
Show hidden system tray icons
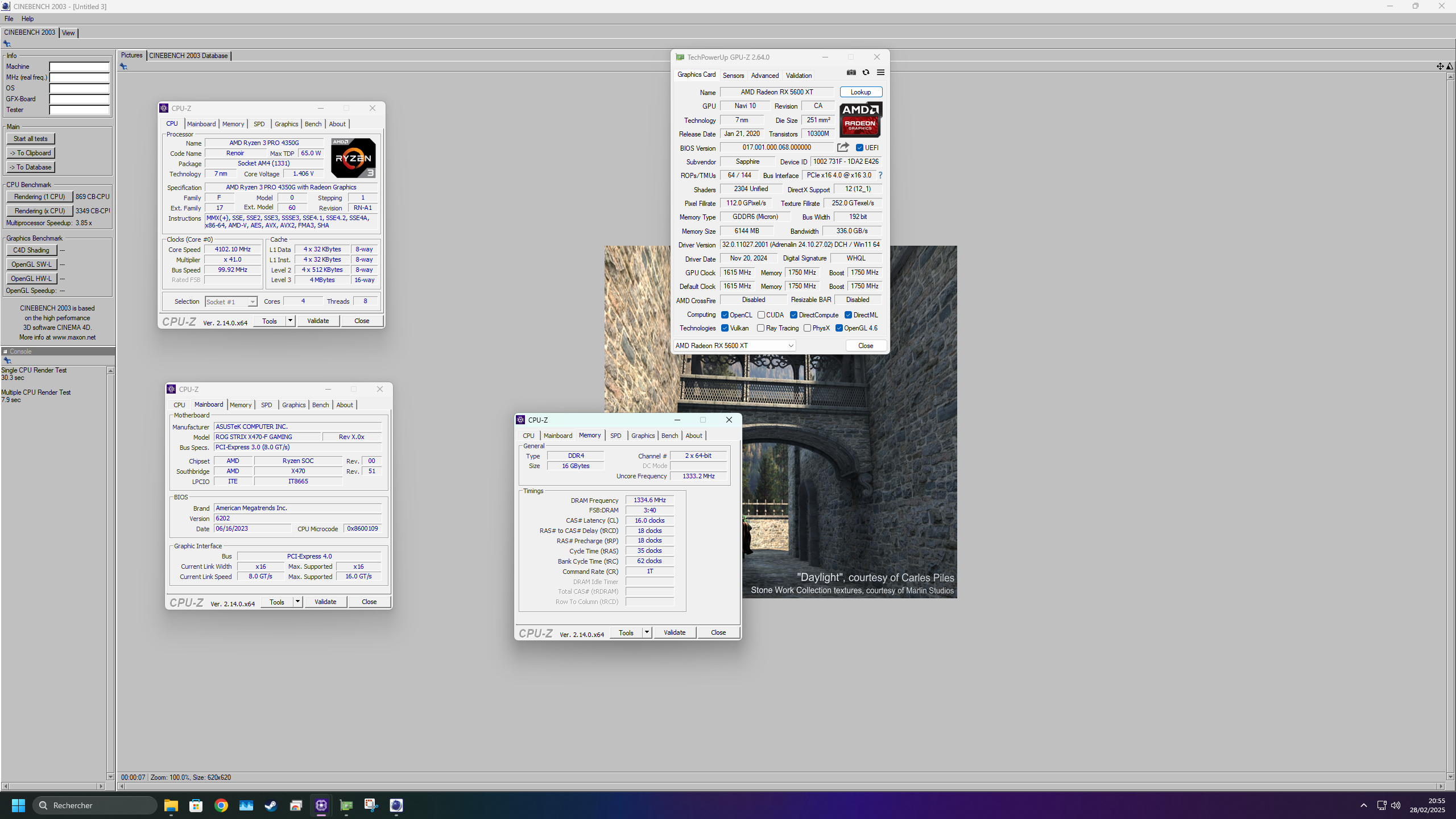coord(1363,805)
